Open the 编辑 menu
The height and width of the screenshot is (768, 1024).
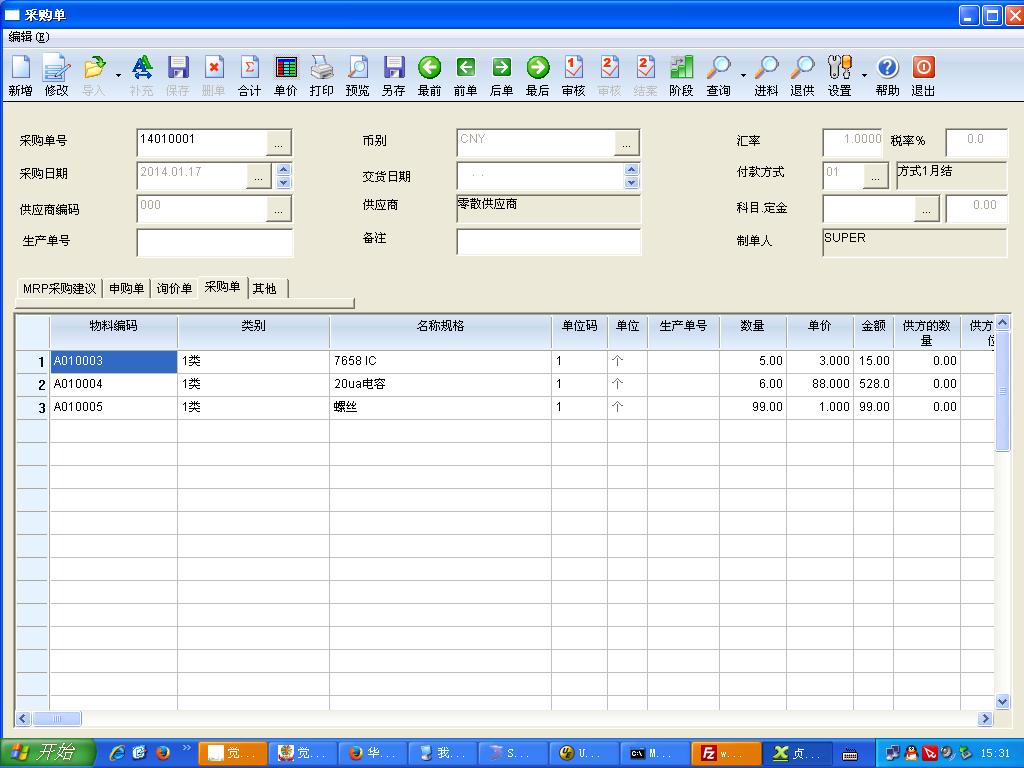(x=28, y=37)
